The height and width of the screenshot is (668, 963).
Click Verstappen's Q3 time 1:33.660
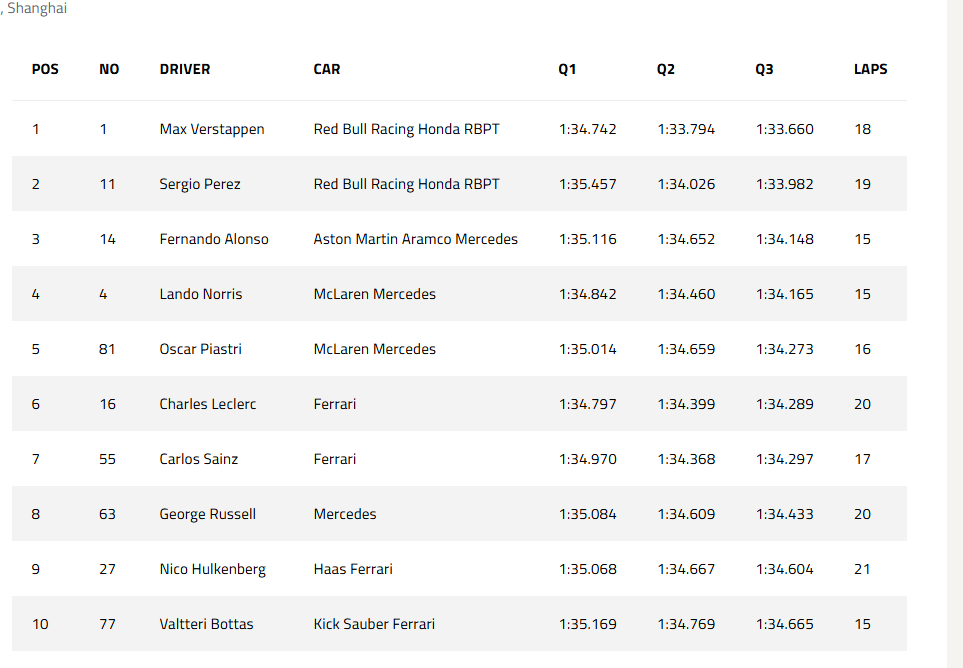tap(784, 129)
